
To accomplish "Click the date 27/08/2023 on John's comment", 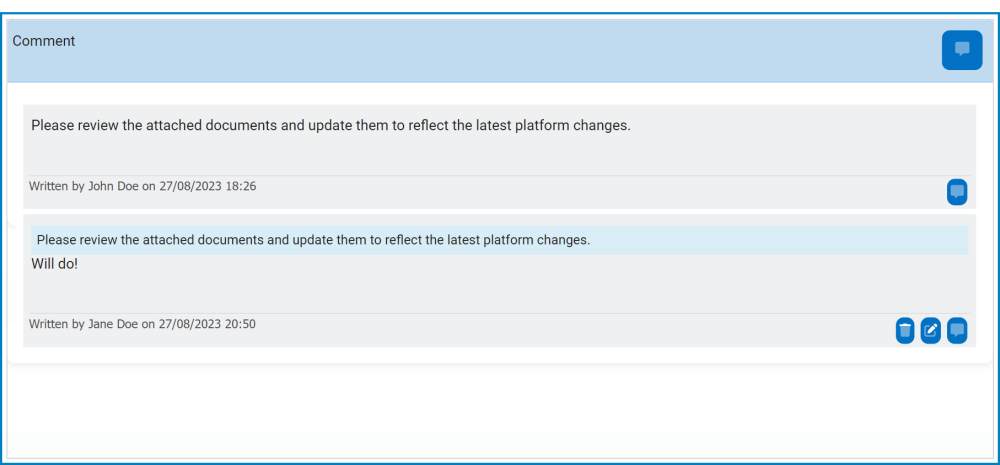I will [x=190, y=186].
